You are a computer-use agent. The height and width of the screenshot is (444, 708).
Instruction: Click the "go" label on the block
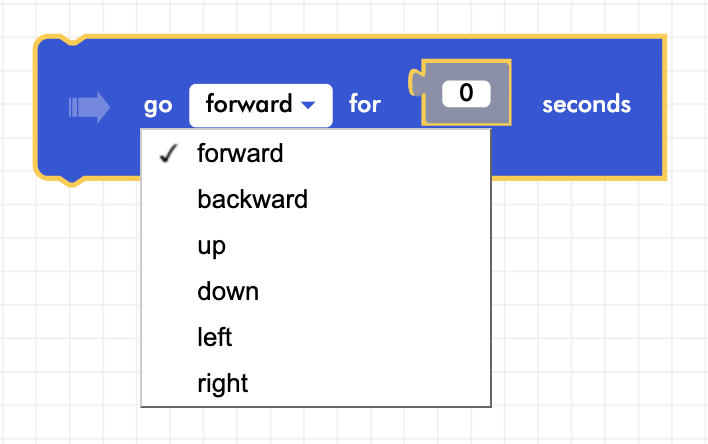(x=158, y=105)
